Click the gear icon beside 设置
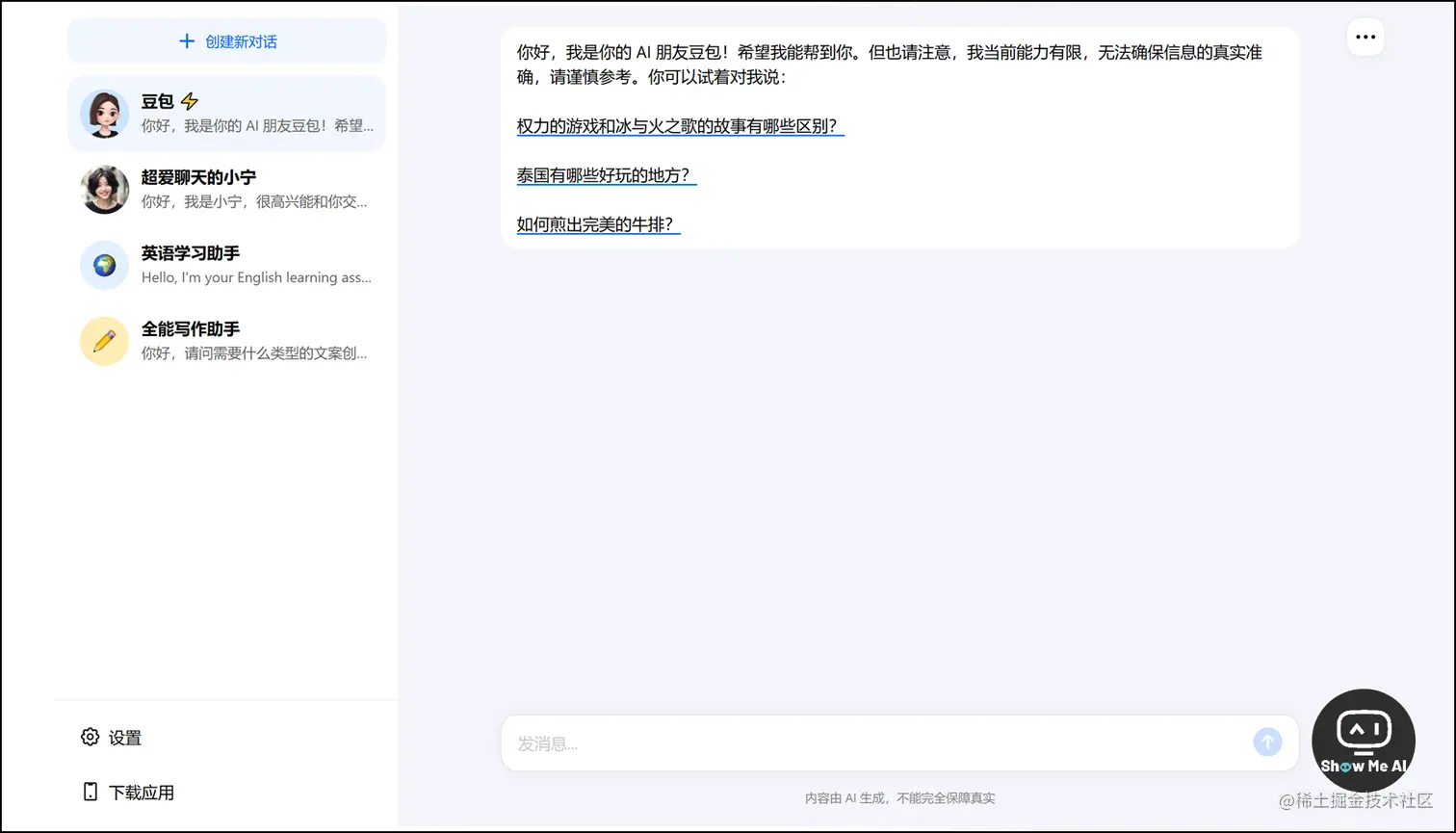 pyautogui.click(x=90, y=737)
